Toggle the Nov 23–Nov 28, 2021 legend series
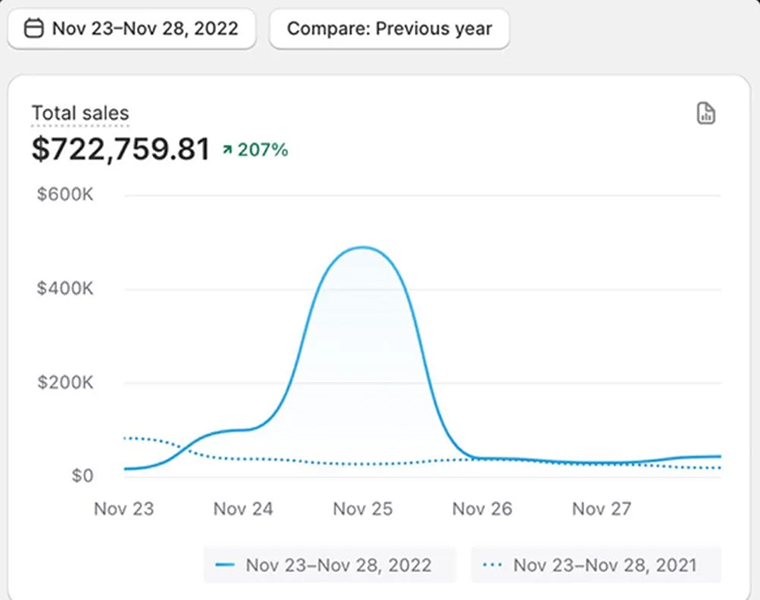The width and height of the screenshot is (760, 600). pos(596,565)
